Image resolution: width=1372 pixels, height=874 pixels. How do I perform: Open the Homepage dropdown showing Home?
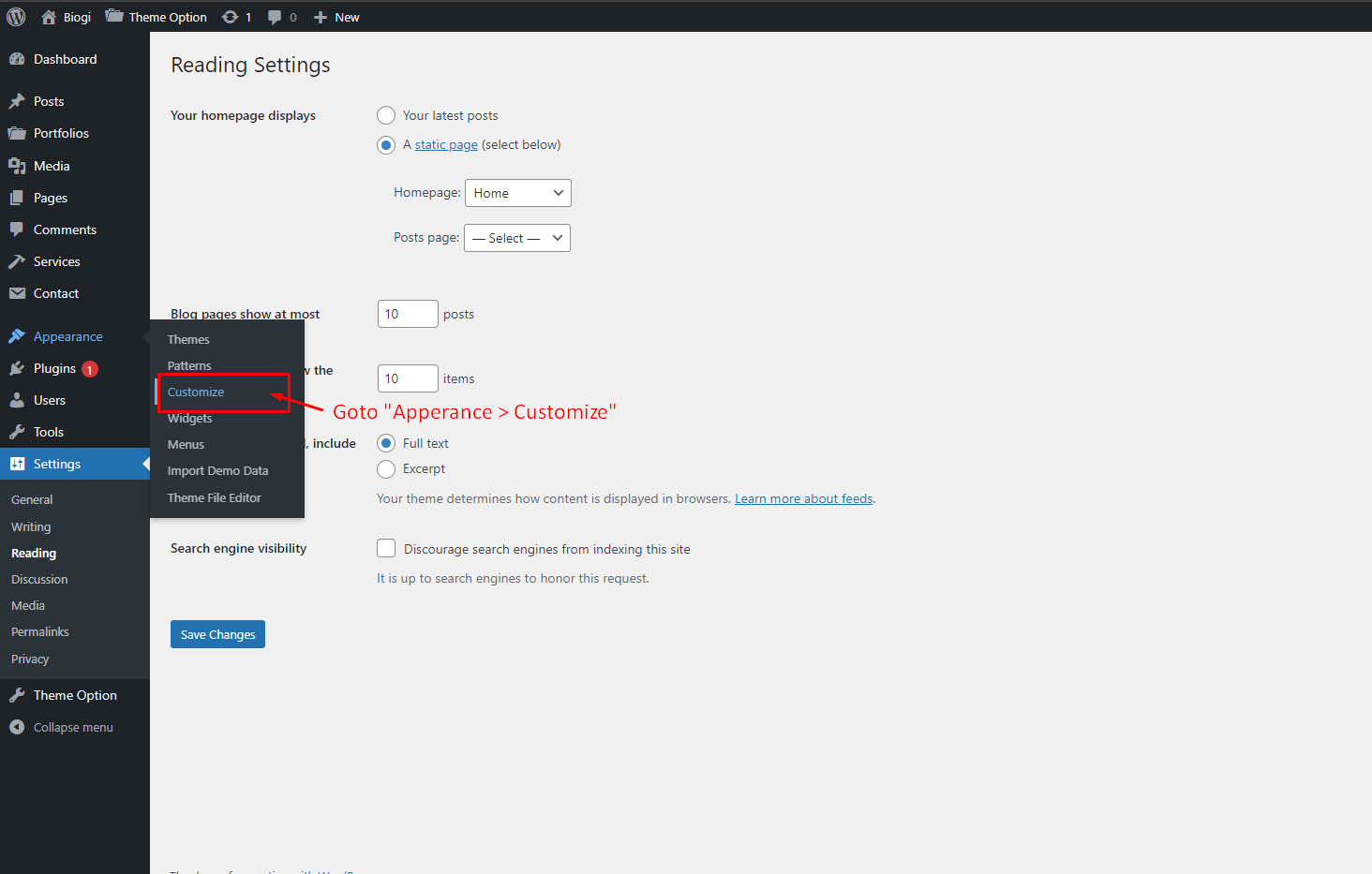518,193
